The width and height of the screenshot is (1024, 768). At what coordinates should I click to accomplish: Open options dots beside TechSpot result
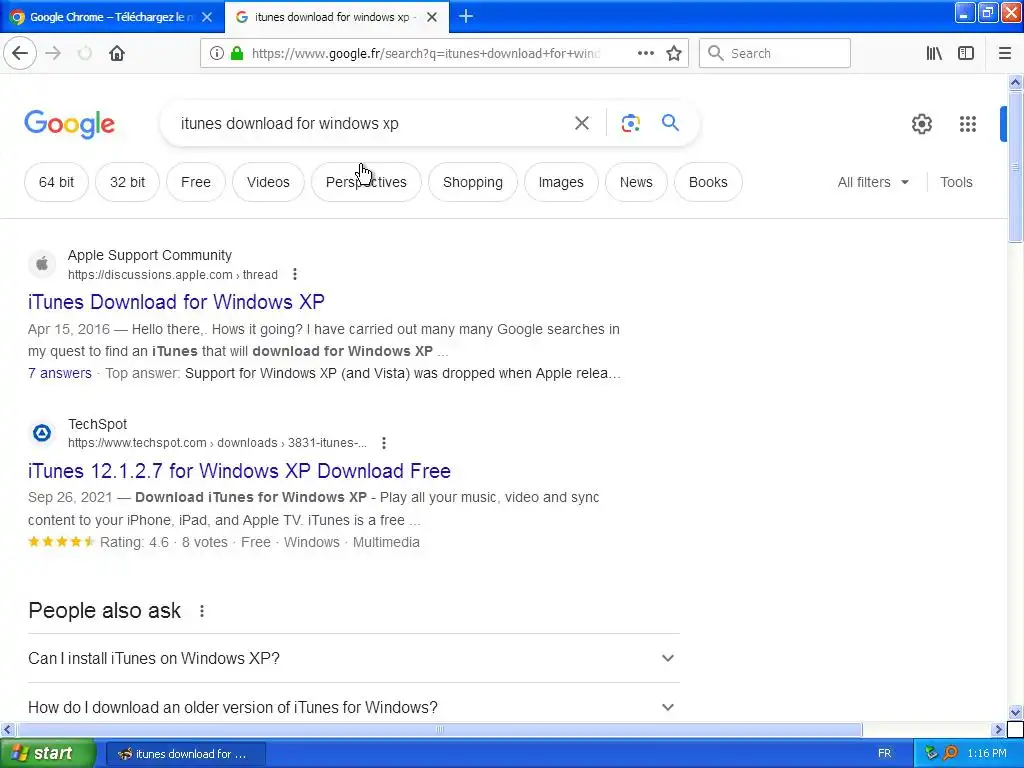(384, 443)
